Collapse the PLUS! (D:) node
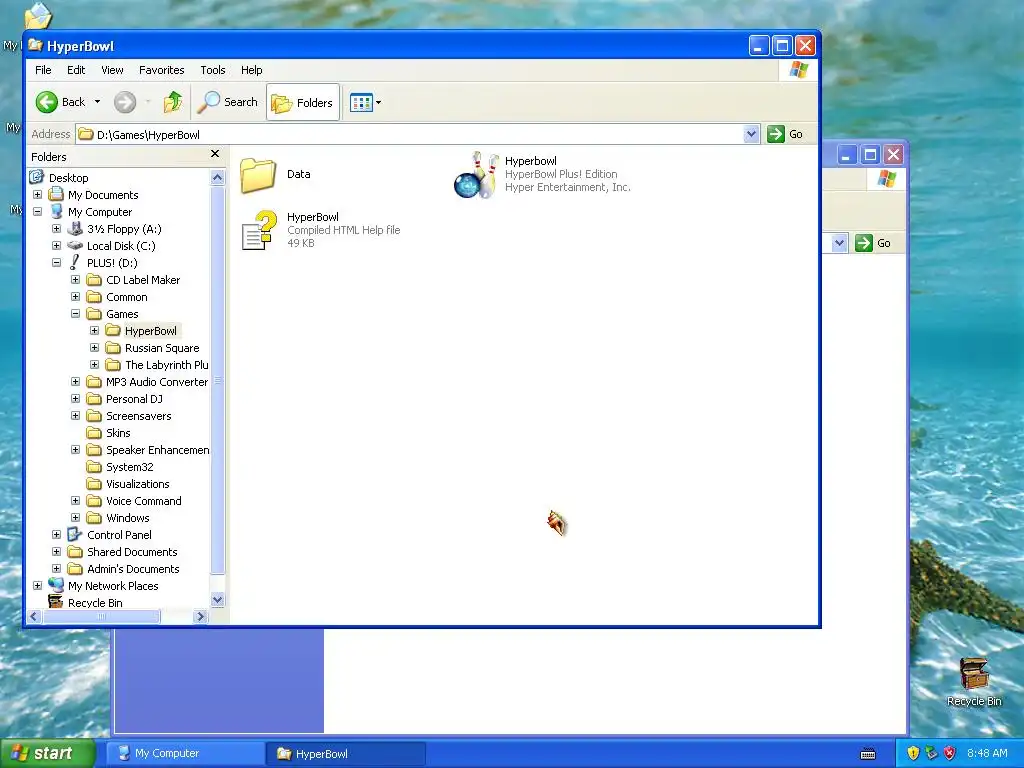 tap(56, 263)
